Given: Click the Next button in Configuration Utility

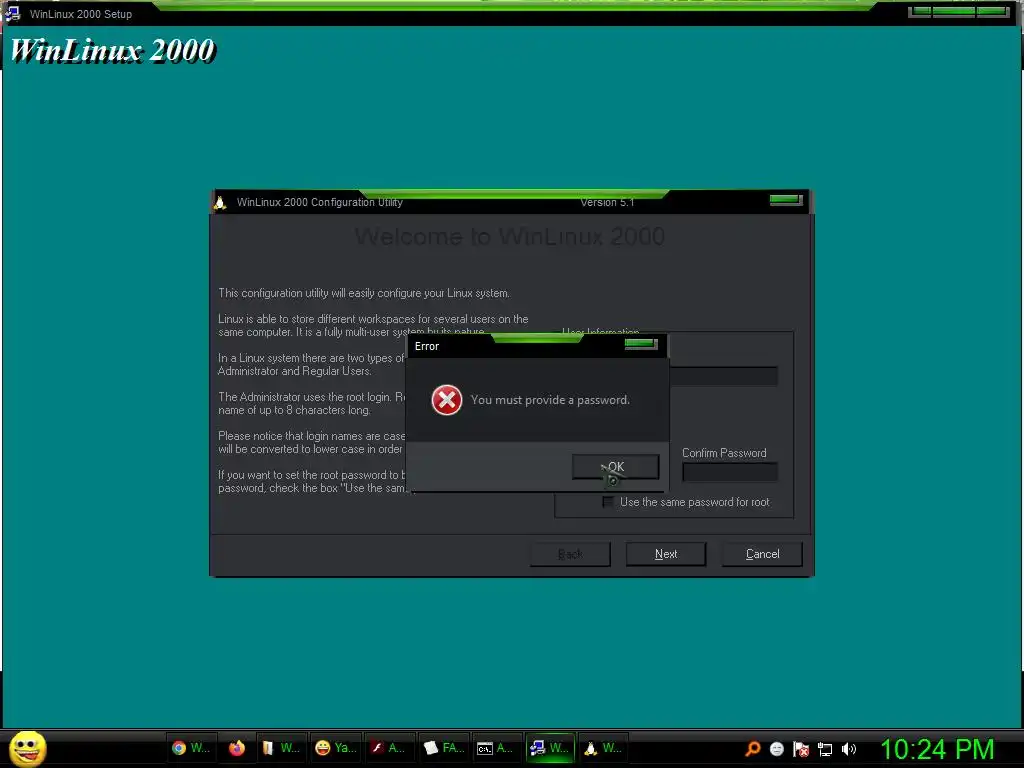Looking at the screenshot, I should 665,554.
